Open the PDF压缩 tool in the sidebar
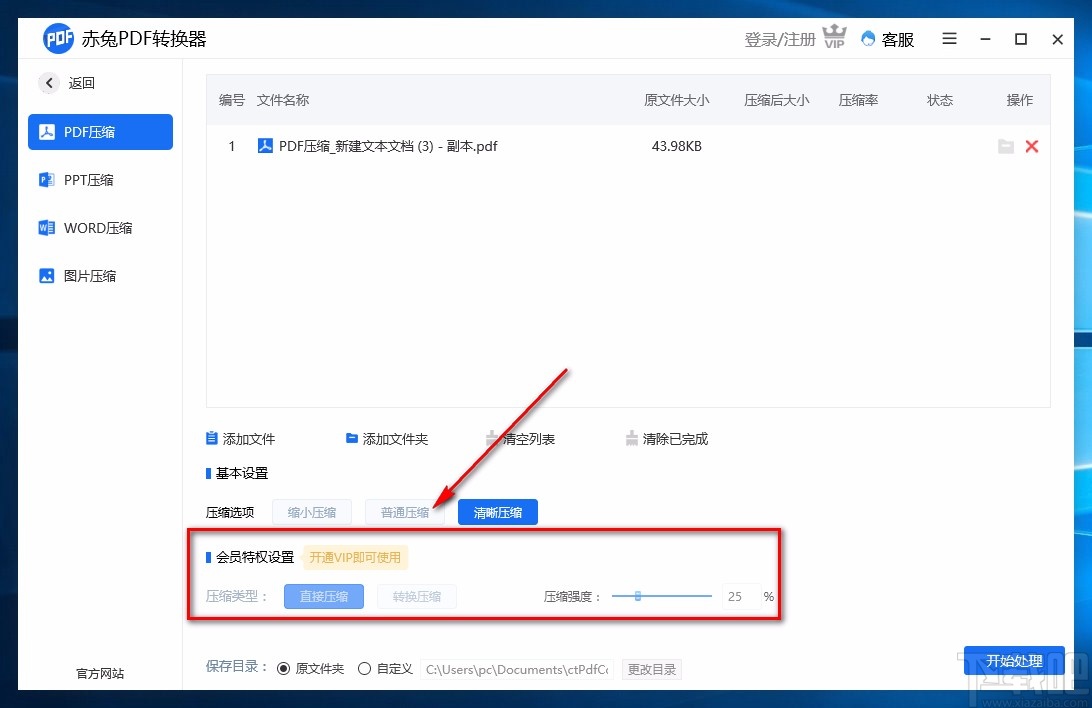1092x708 pixels. [100, 131]
